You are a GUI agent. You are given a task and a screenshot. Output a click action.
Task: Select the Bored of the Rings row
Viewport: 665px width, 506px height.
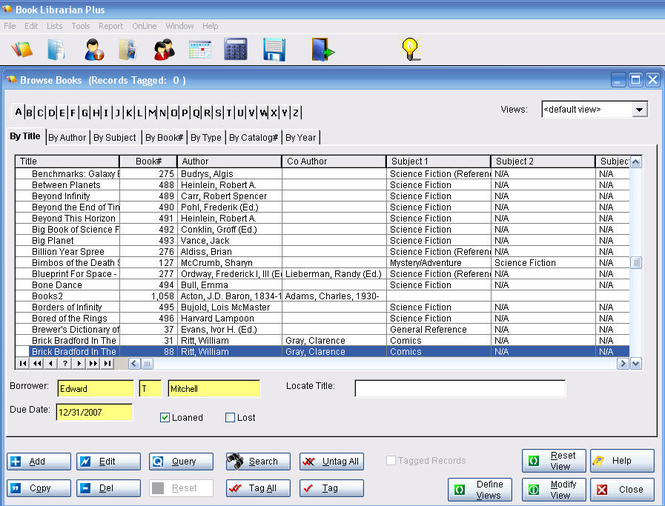(322, 319)
